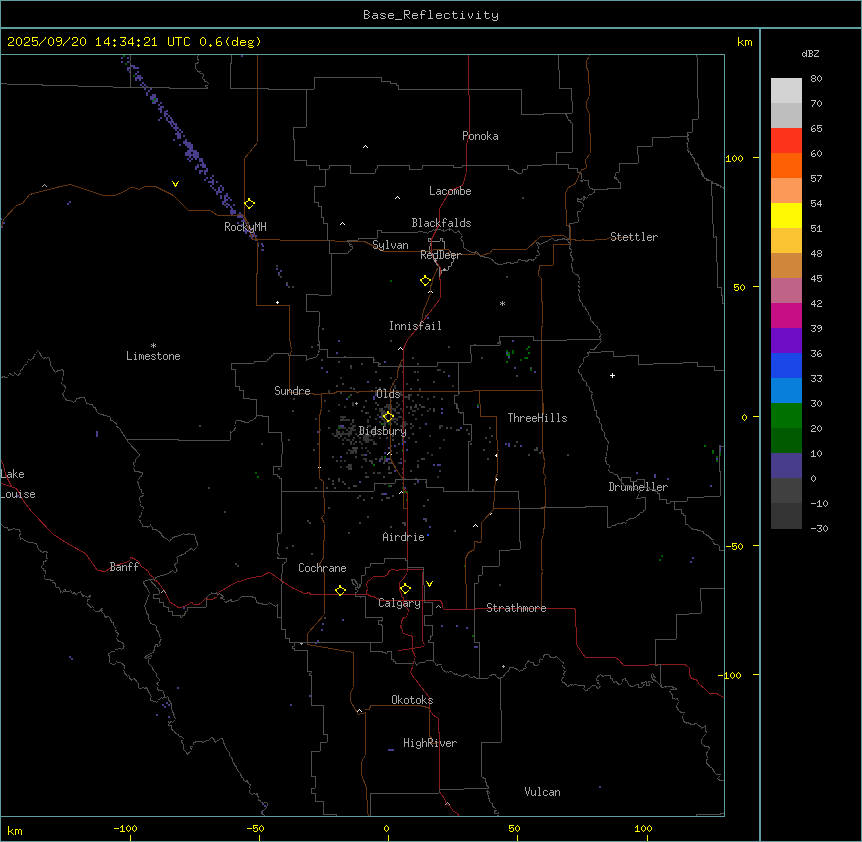Select the yellow diamond marker above Calgary label
Image resolution: width=862 pixels, height=842 pixels.
pyautogui.click(x=405, y=589)
